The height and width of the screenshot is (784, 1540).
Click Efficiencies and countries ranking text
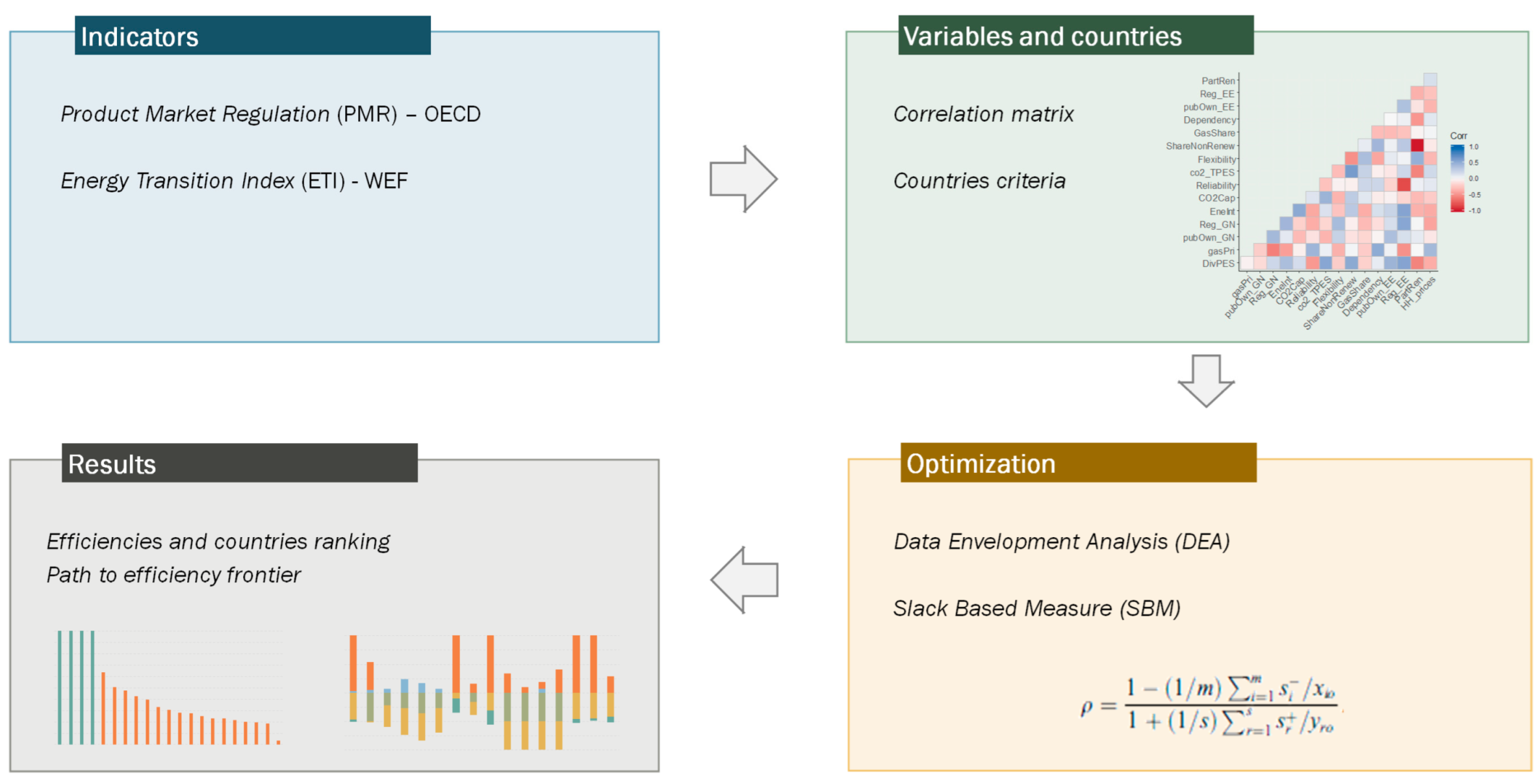[x=218, y=541]
